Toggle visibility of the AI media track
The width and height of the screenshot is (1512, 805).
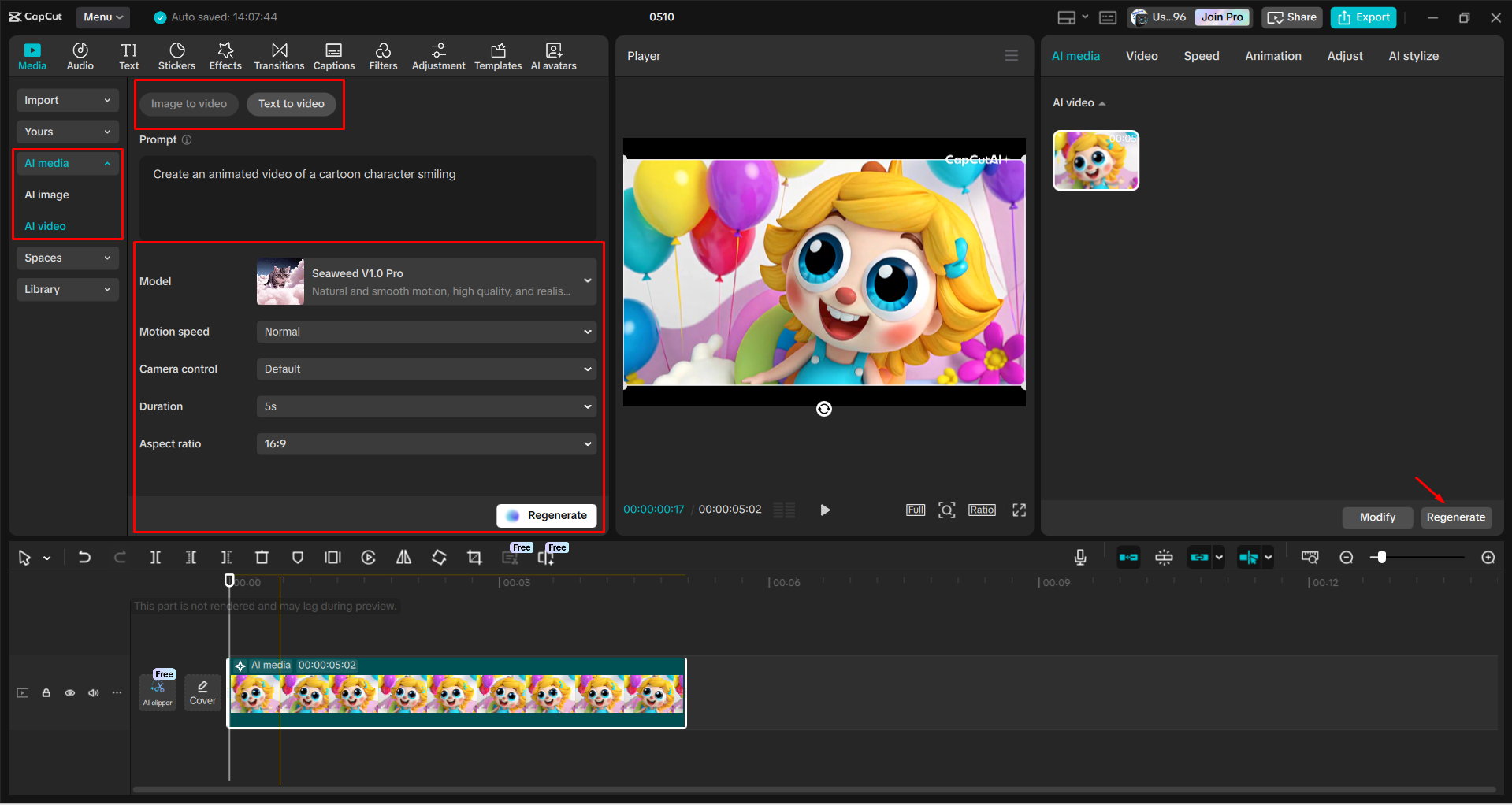(x=69, y=692)
